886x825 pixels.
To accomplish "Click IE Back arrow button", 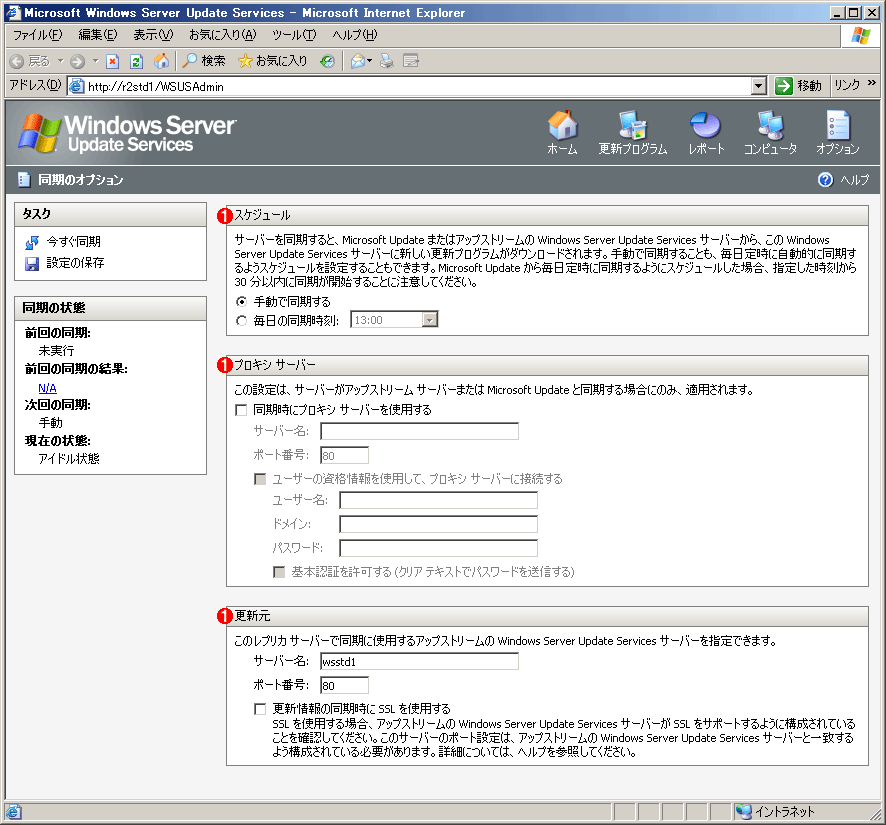I will click(17, 61).
